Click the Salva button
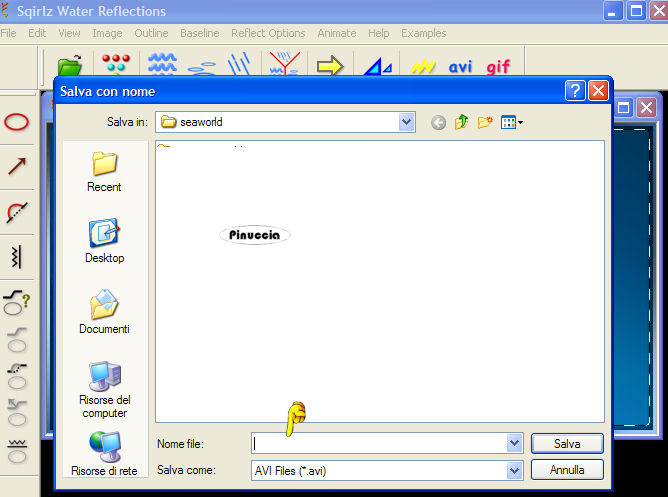This screenshot has height=497, width=668. [567, 444]
